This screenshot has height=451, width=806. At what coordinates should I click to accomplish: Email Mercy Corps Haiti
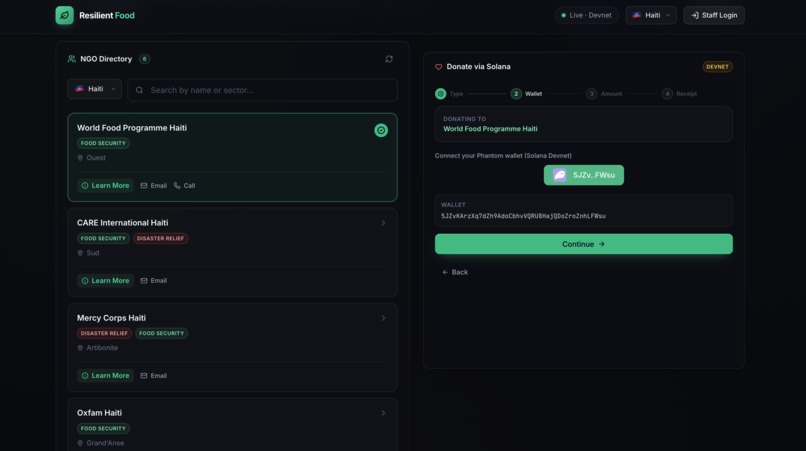point(154,376)
